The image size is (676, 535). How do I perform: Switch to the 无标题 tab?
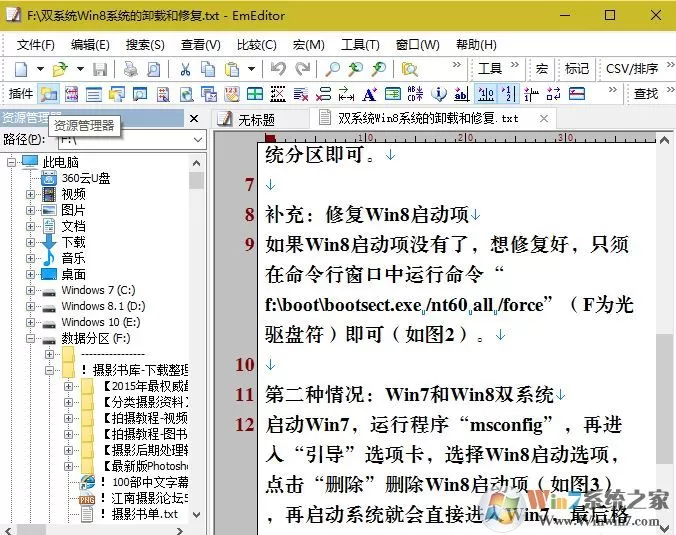(x=256, y=119)
